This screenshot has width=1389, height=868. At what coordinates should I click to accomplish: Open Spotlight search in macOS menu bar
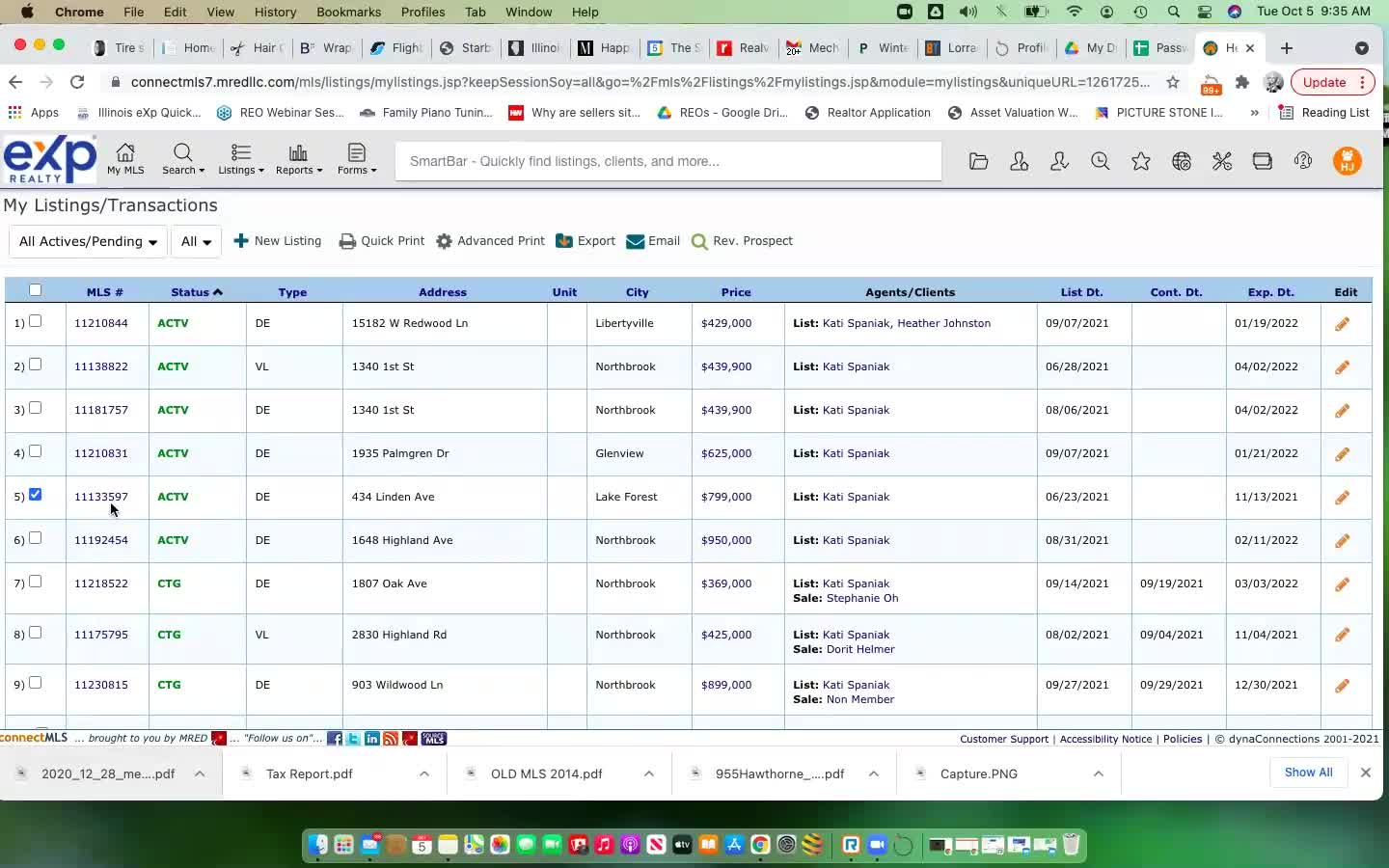[x=1173, y=12]
